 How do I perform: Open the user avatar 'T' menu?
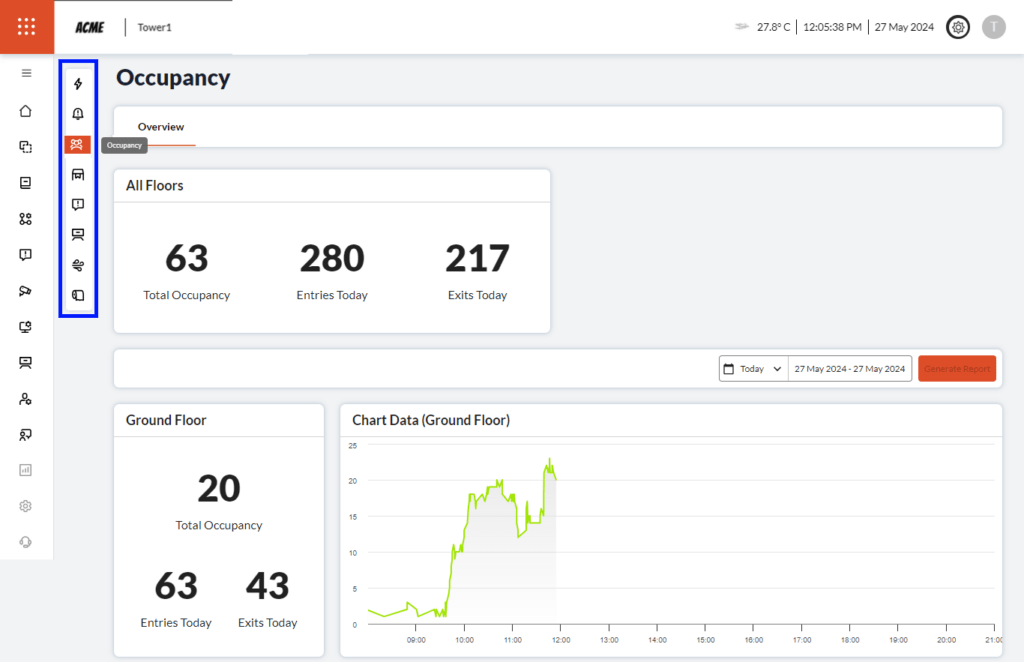(x=993, y=27)
